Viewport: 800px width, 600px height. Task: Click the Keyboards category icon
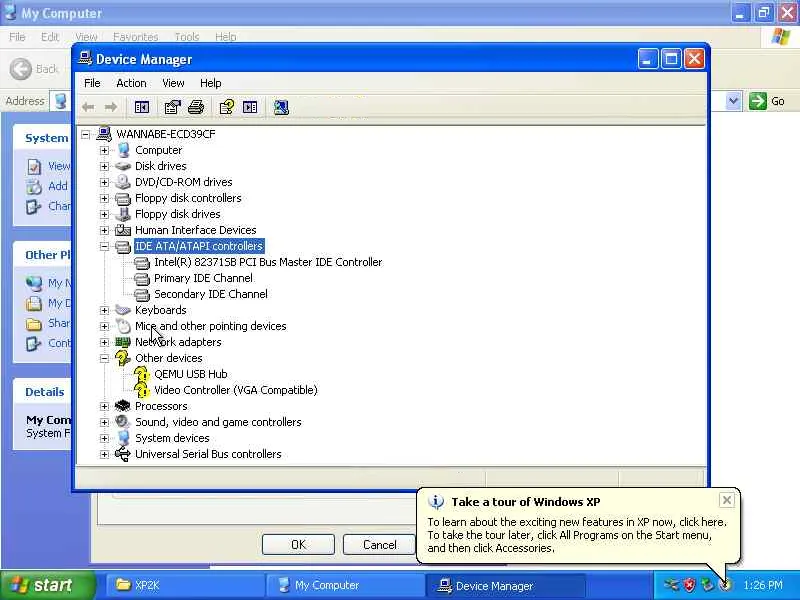click(x=123, y=310)
